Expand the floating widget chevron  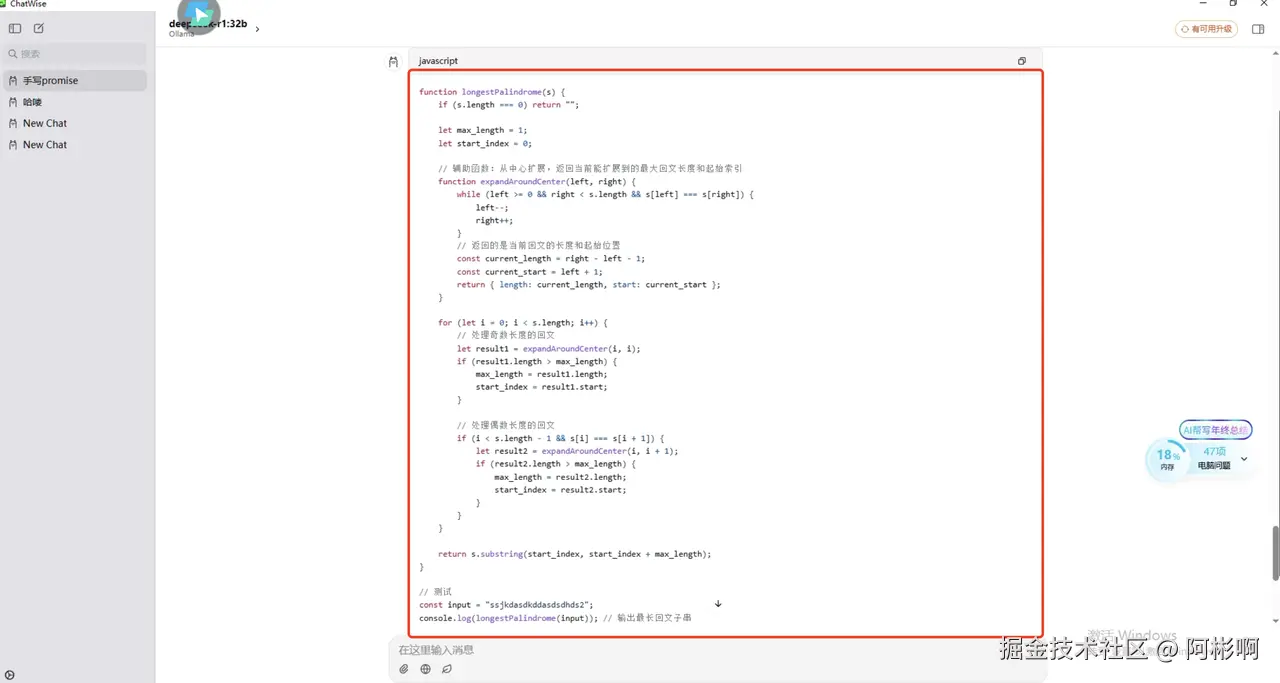1244,459
